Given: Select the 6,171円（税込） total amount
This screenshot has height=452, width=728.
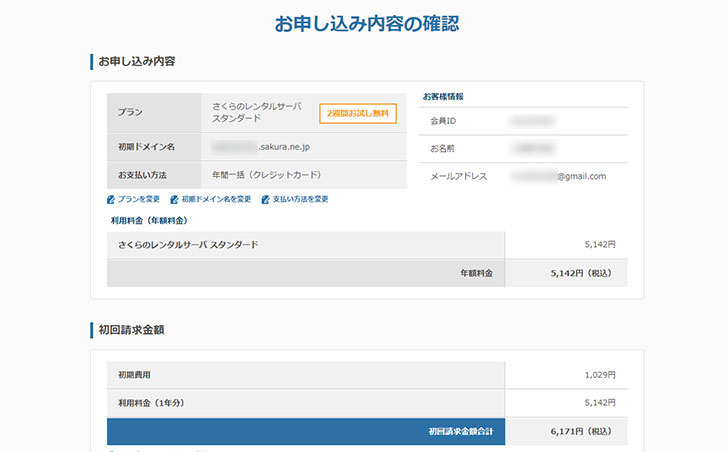Looking at the screenshot, I should tap(581, 432).
